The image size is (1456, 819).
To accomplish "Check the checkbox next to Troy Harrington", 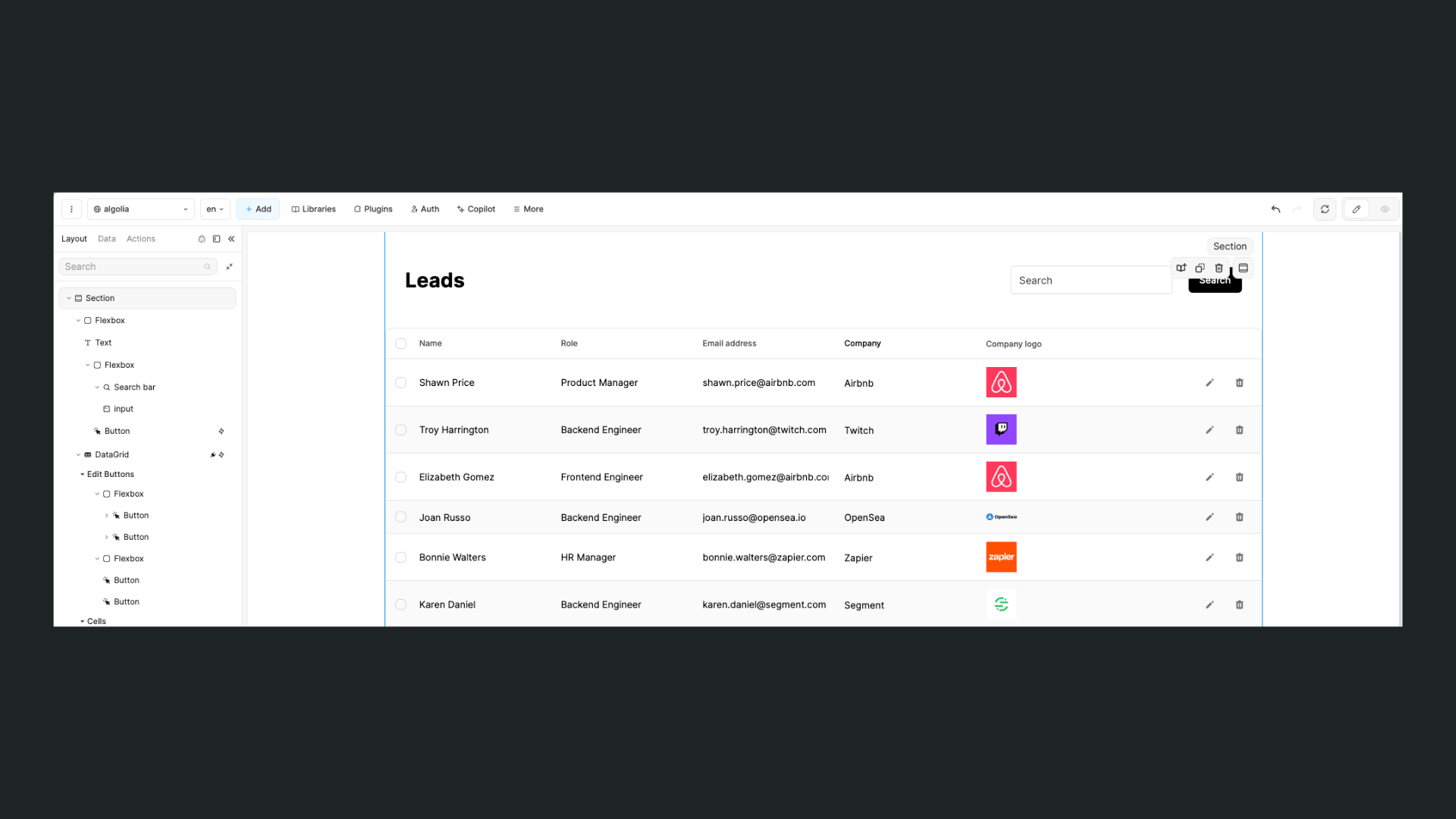I will click(x=400, y=429).
